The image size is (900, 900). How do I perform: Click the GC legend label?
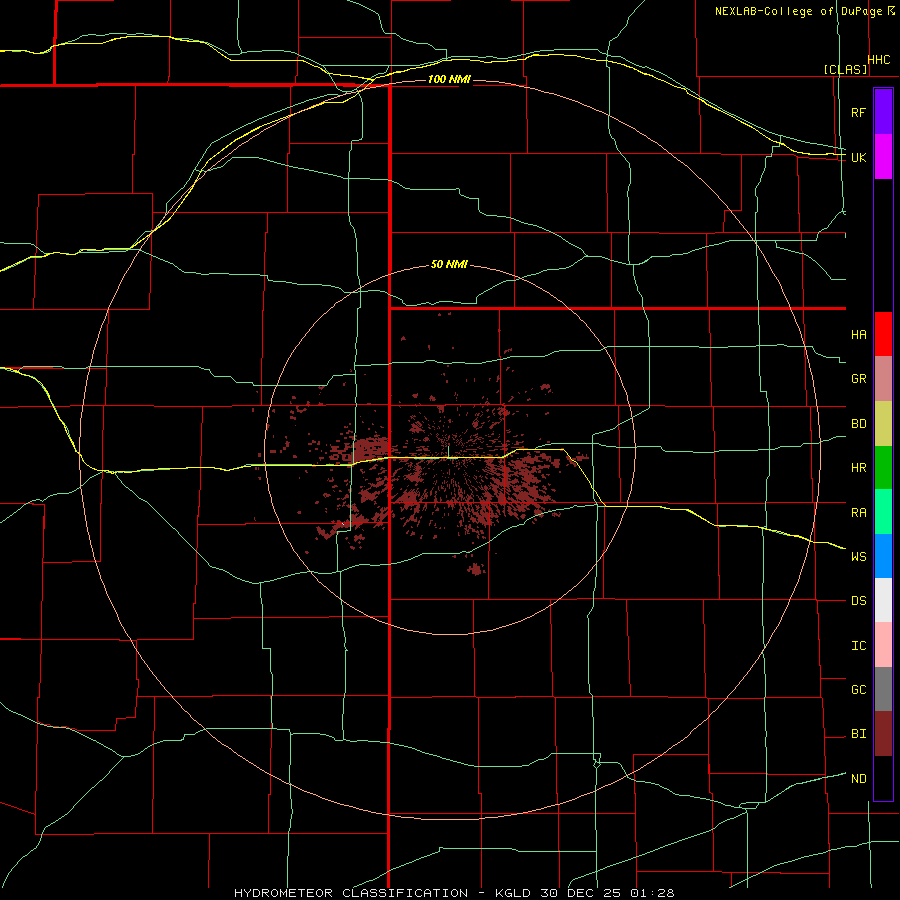coord(859,690)
